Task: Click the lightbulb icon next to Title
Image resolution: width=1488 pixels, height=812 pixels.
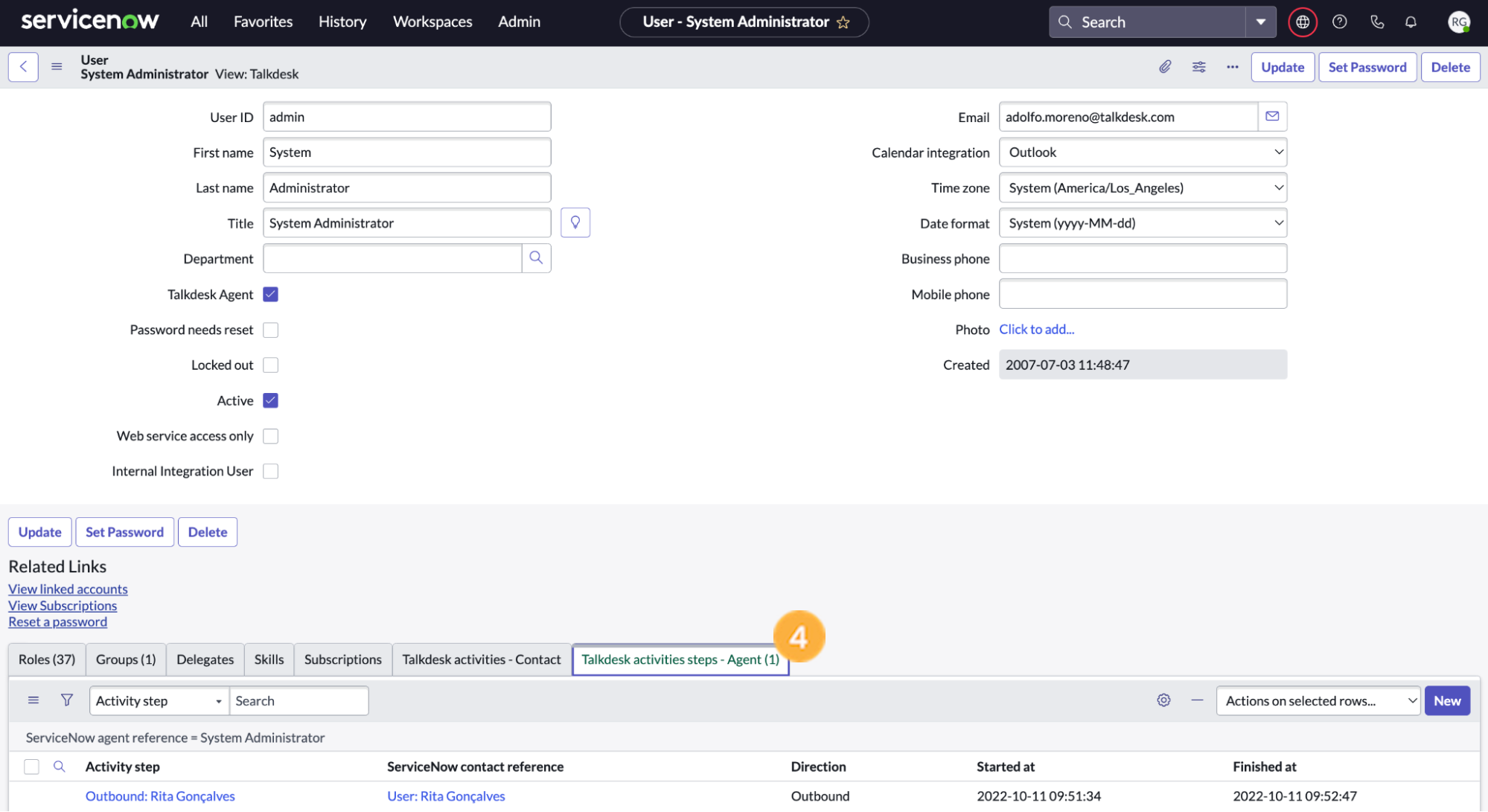Action: 575,222
